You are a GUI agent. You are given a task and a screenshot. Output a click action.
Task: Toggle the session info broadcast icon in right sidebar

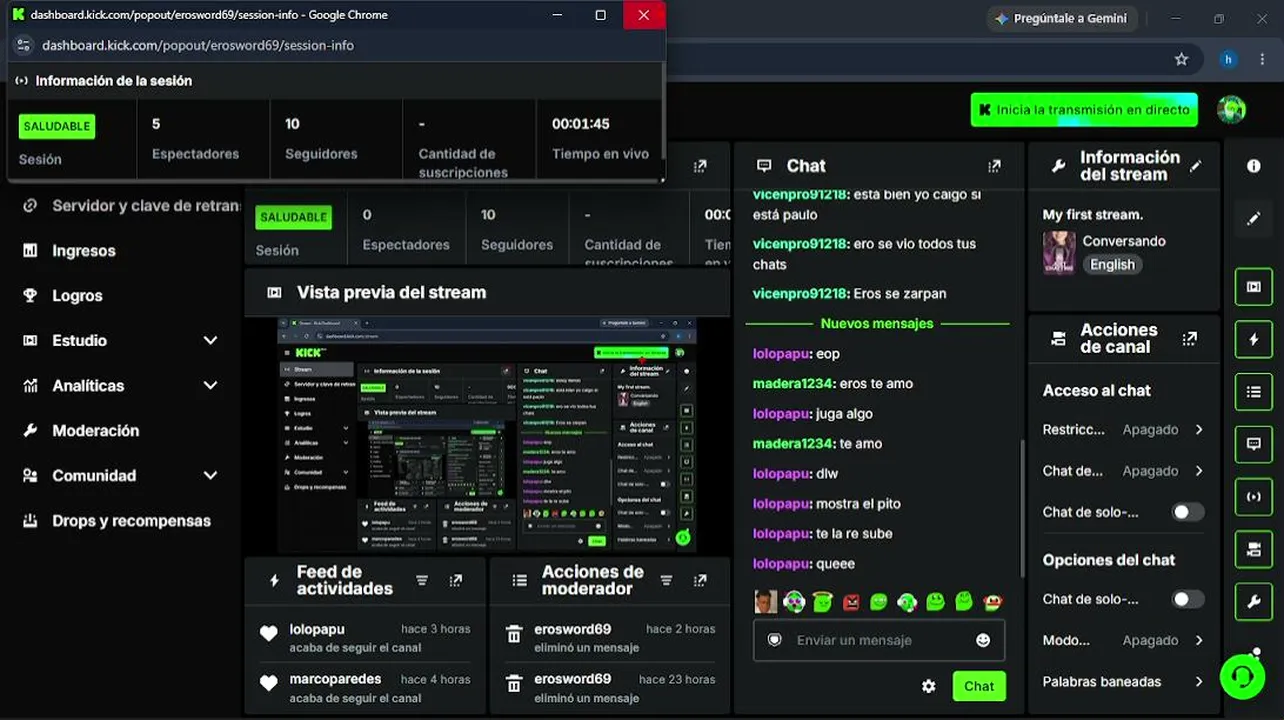point(1254,497)
